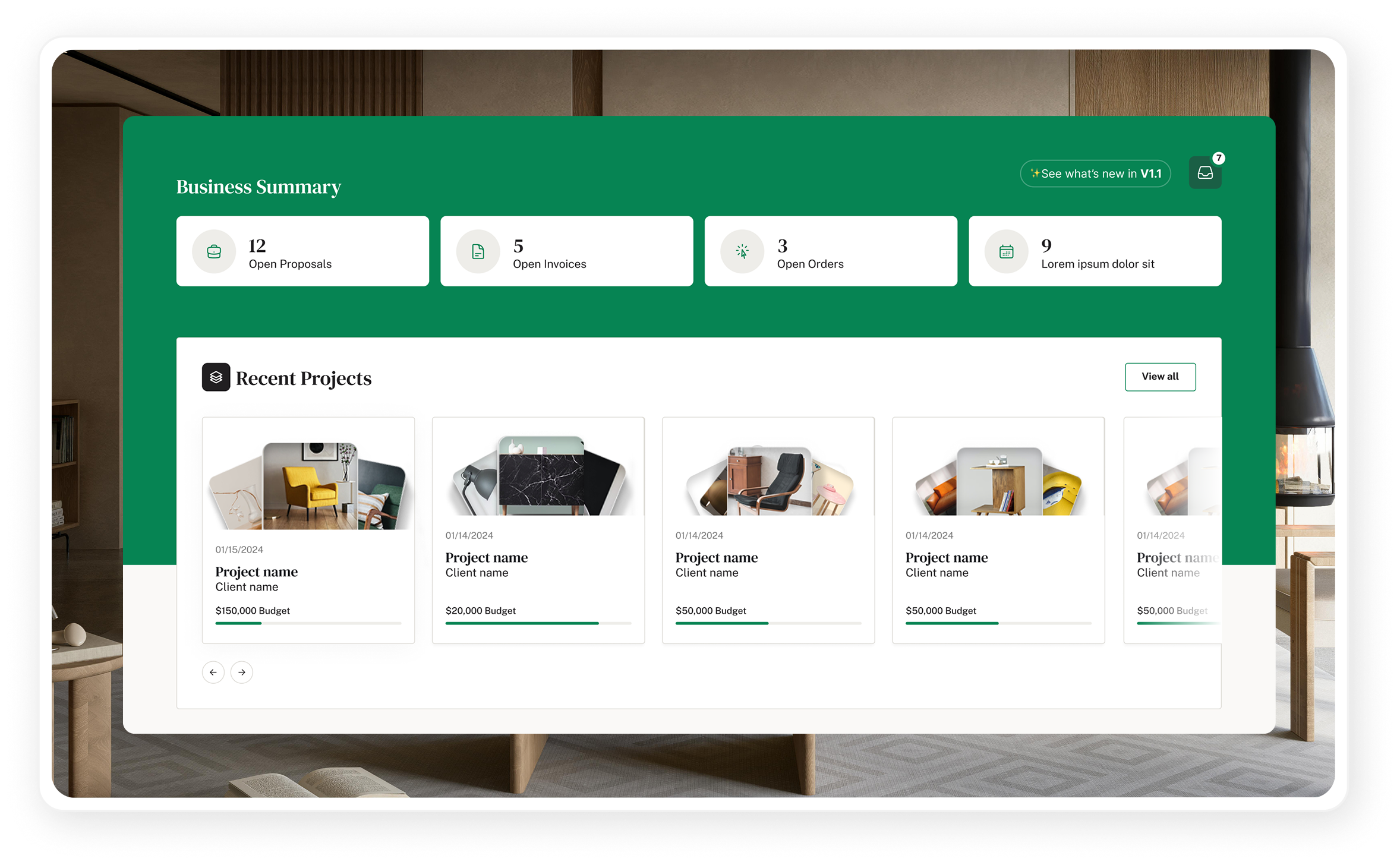Open the inbox icon with badge 7

(1204, 173)
